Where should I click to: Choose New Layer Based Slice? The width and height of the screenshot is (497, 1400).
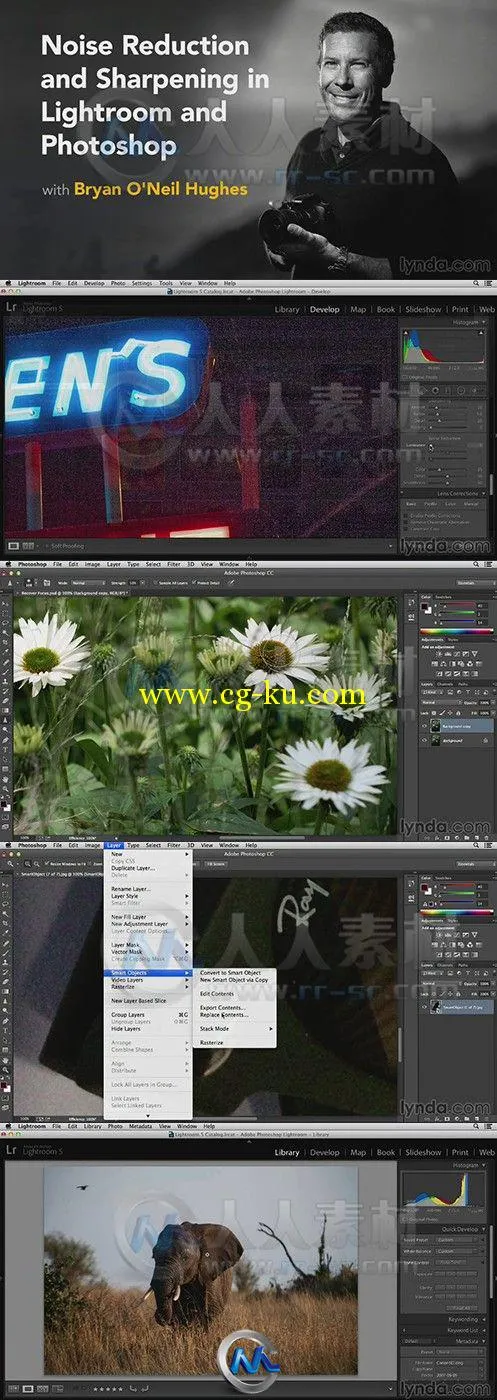(139, 1000)
